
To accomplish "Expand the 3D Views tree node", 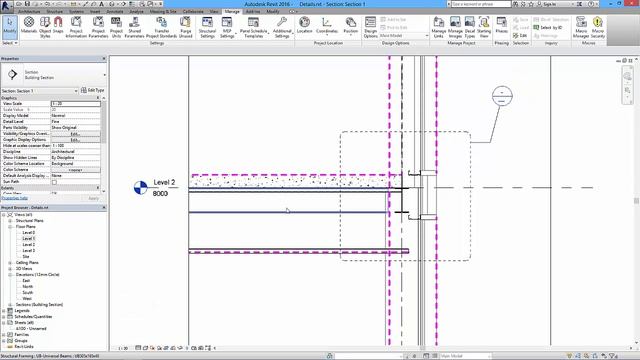I will click(10, 269).
